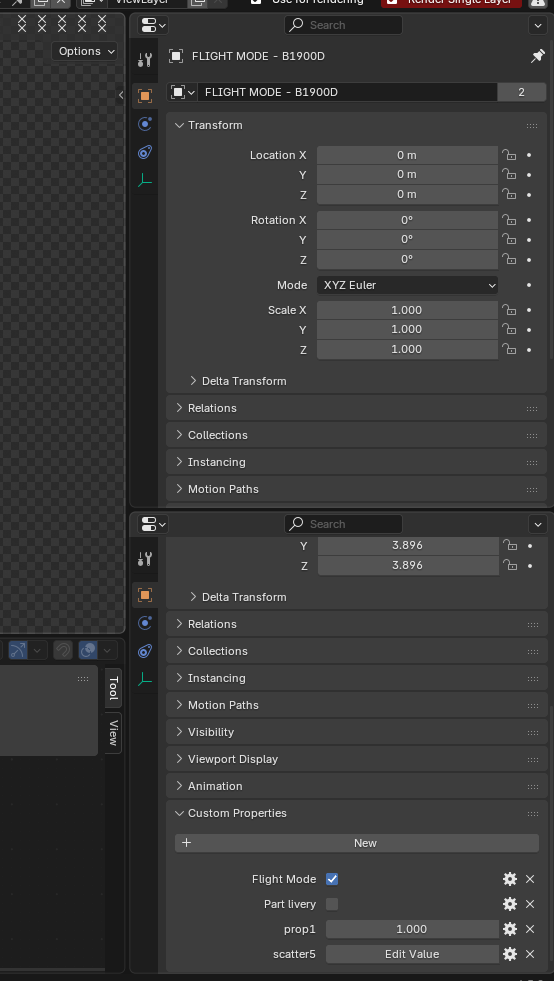This screenshot has width=554, height=981.
Task: Open Object Data tab in lower Properties editor
Action: tap(145, 679)
